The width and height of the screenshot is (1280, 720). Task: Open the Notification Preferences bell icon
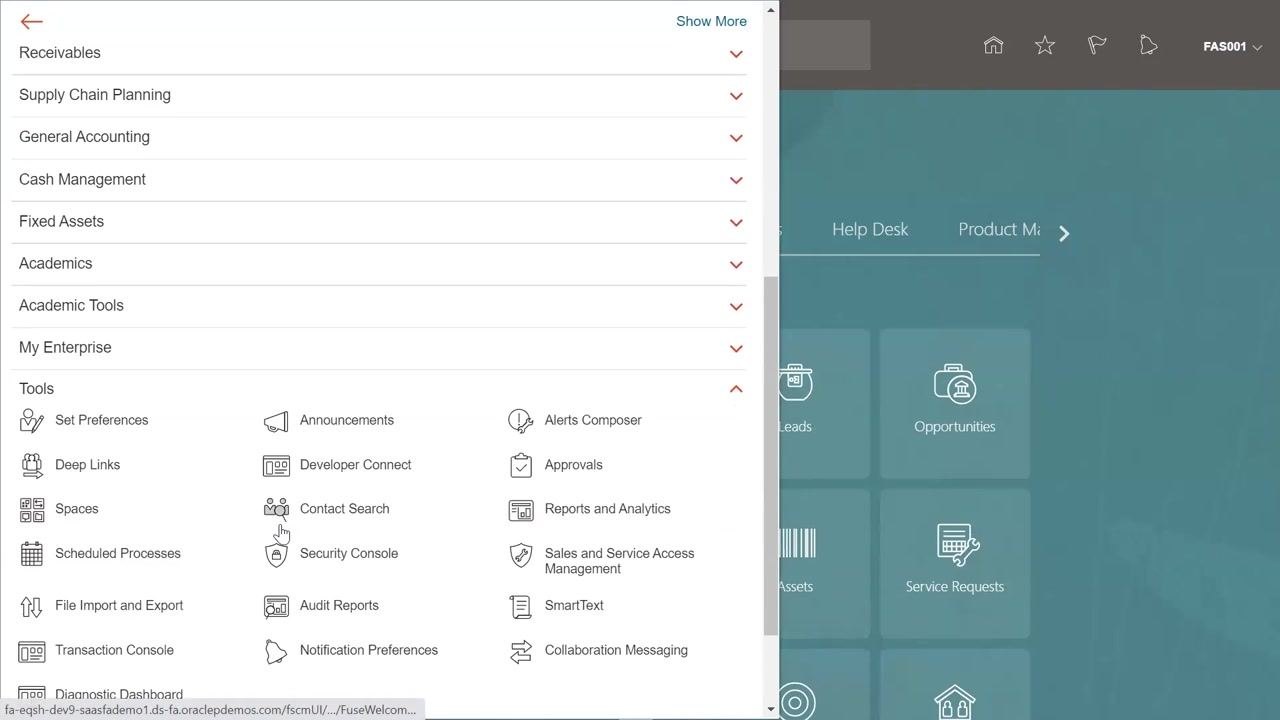(x=276, y=651)
